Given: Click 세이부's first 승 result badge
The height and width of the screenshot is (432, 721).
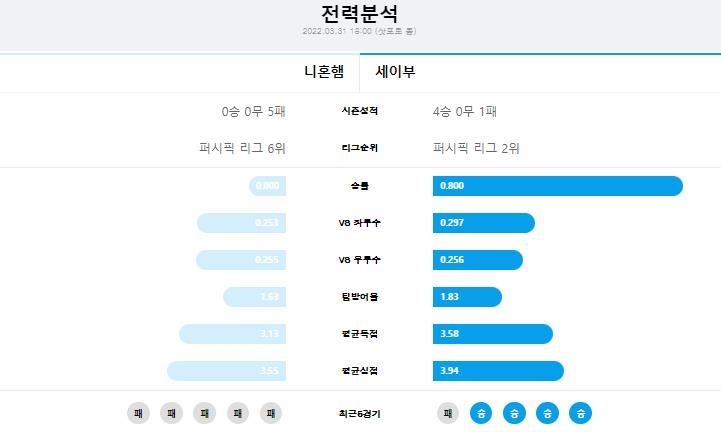Looking at the screenshot, I should click(481, 413).
